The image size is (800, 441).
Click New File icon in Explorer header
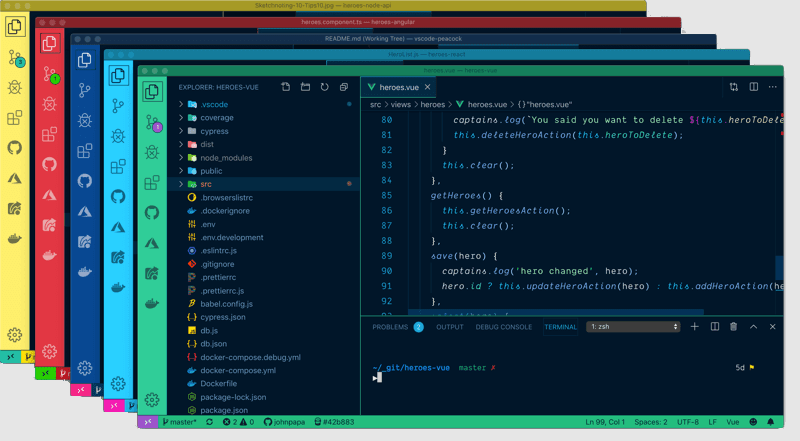pos(286,88)
